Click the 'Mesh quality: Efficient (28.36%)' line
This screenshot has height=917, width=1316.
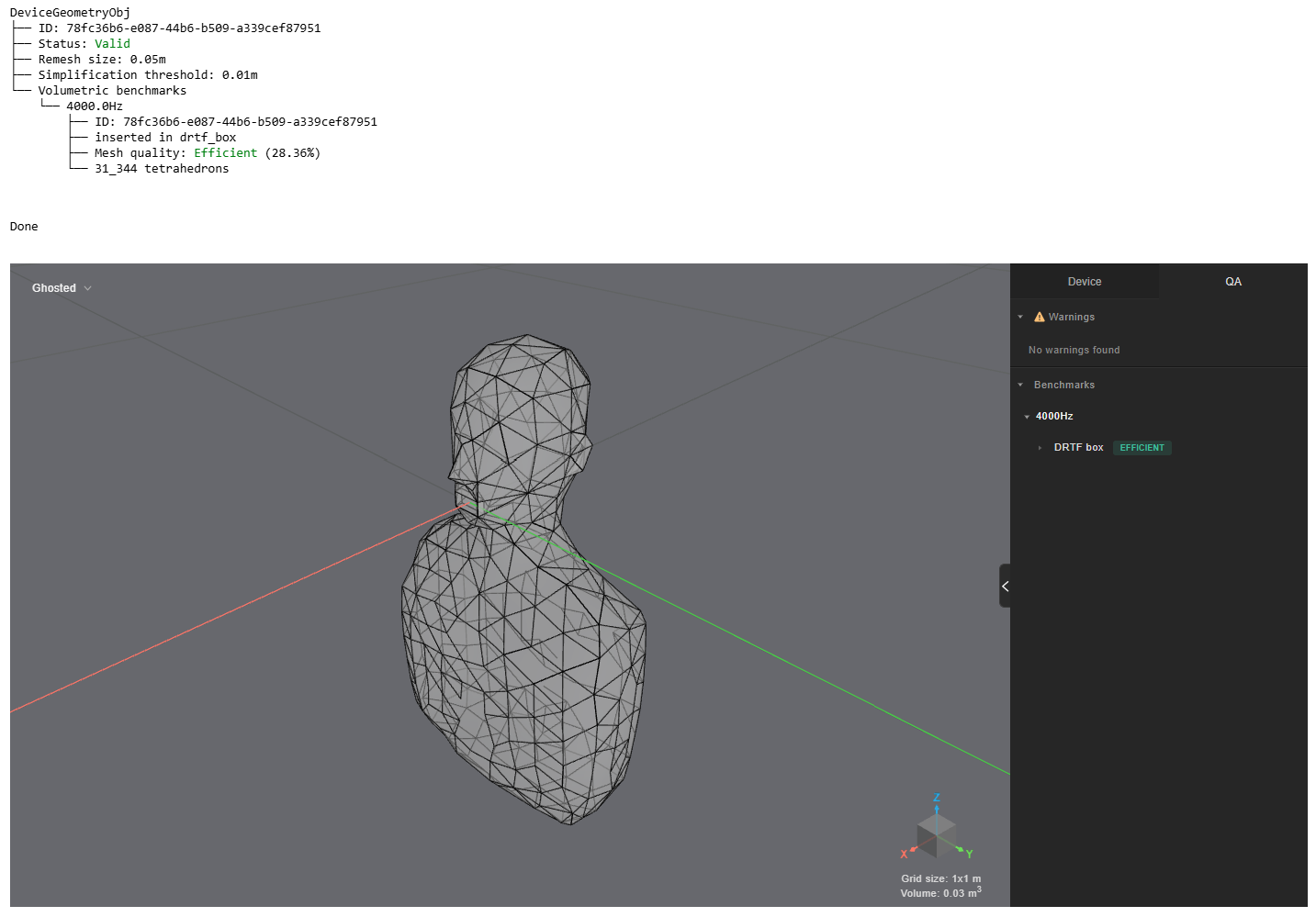208,152
